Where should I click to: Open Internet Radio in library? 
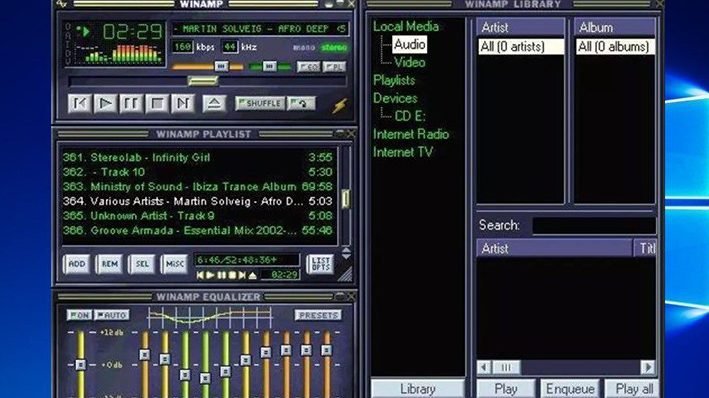point(411,134)
